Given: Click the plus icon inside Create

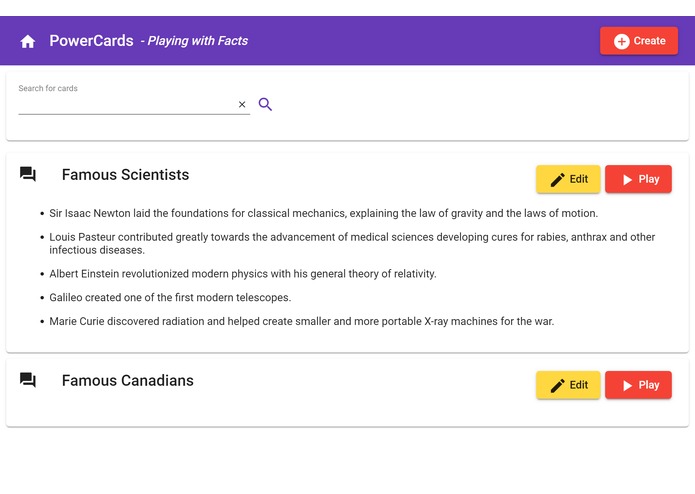Looking at the screenshot, I should pyautogui.click(x=621, y=41).
